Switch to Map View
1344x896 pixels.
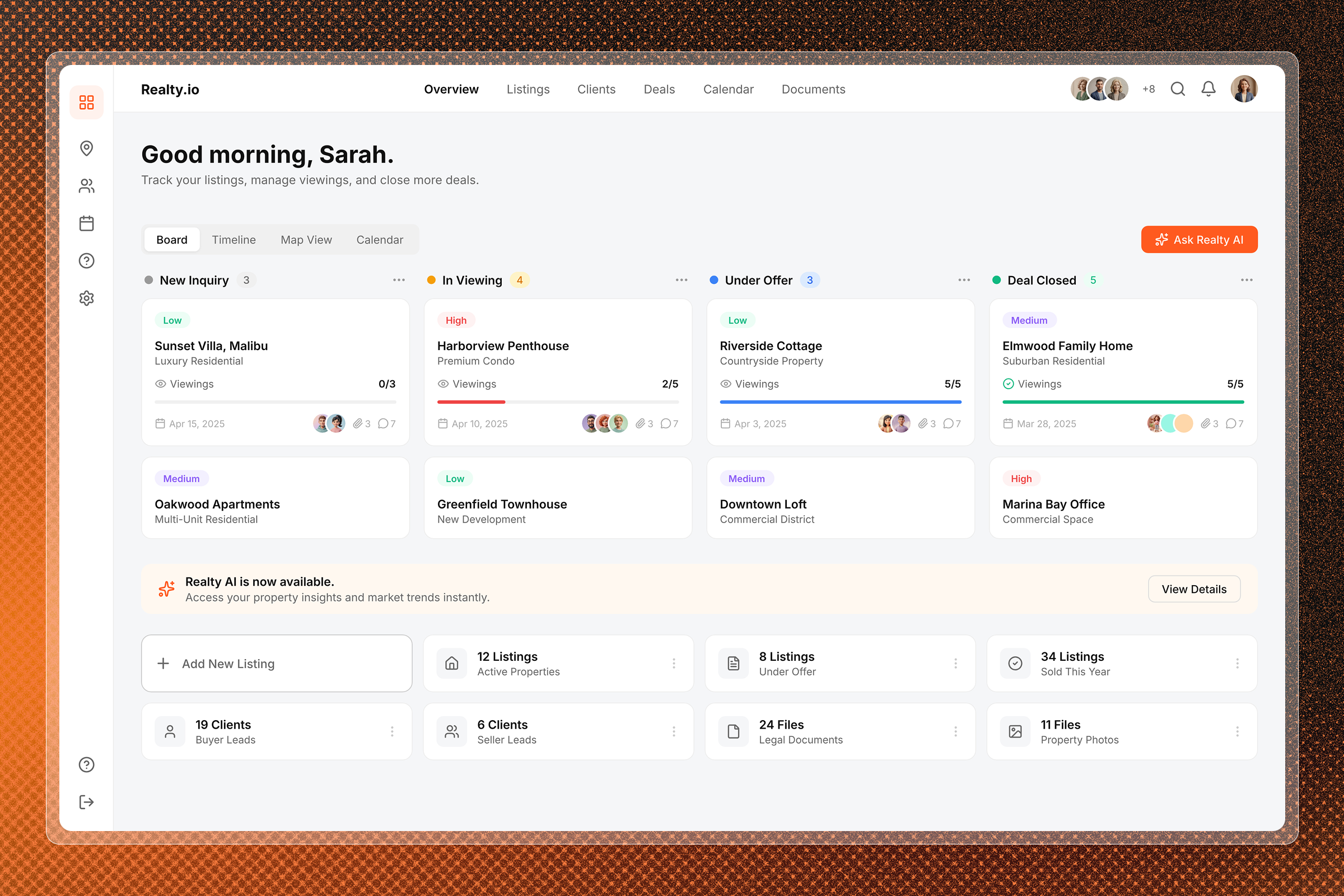tap(306, 240)
